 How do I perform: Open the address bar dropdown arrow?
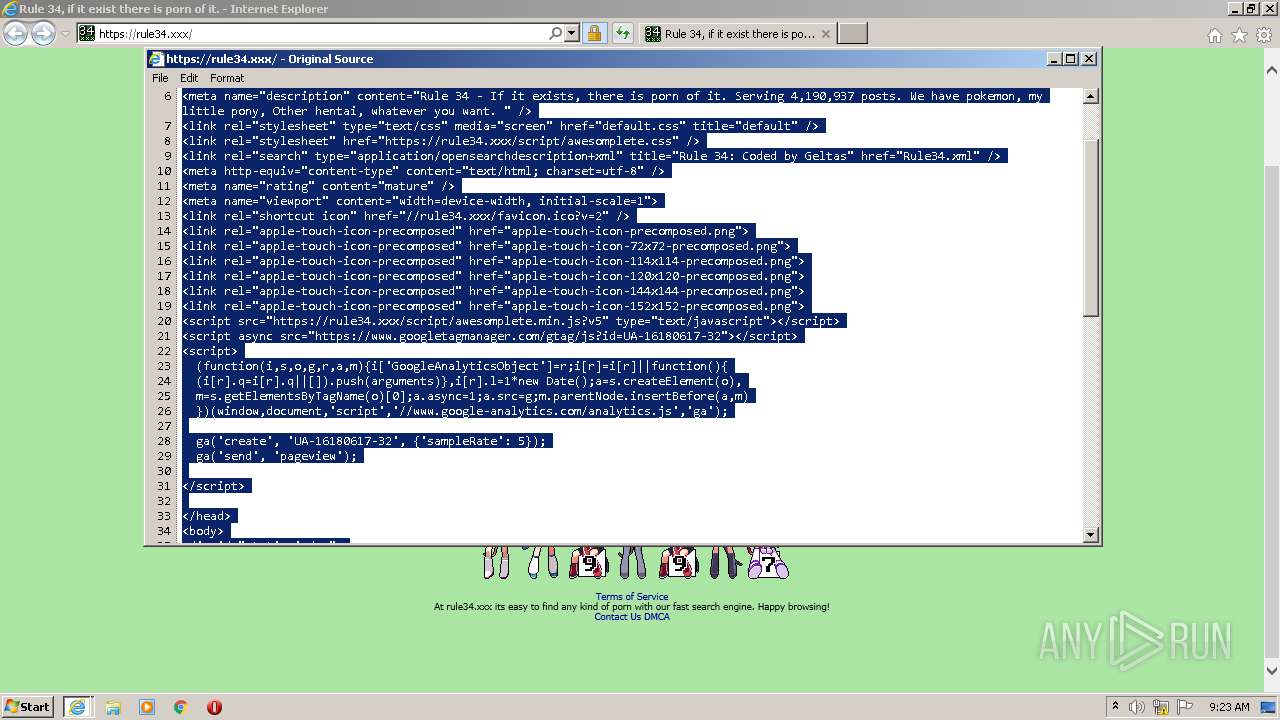(x=572, y=33)
